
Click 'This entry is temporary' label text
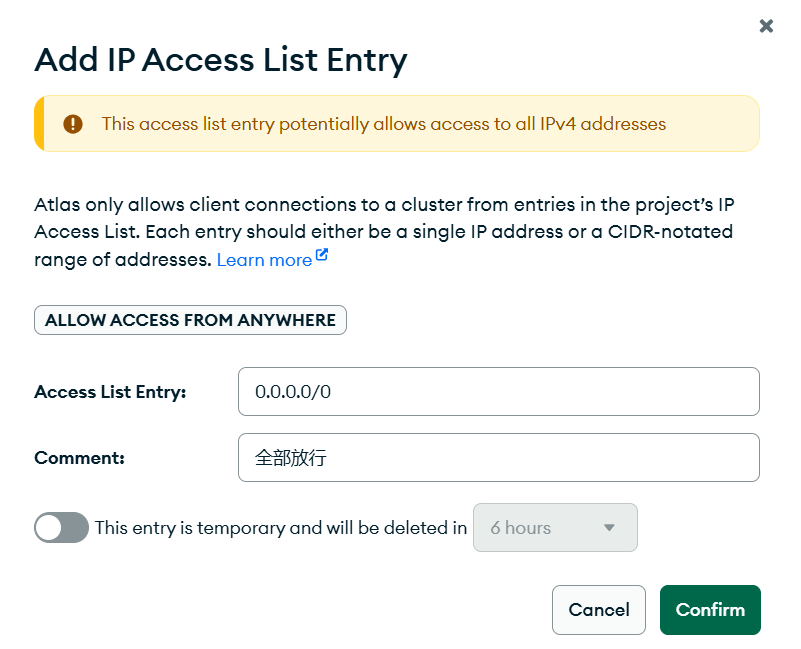pos(280,527)
